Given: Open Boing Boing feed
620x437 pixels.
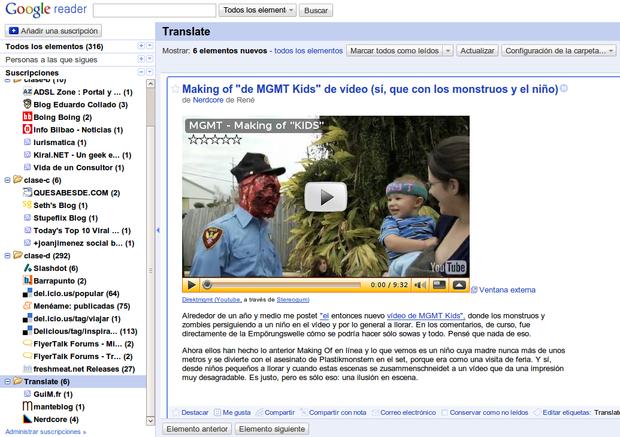Looking at the screenshot, I should pyautogui.click(x=62, y=117).
